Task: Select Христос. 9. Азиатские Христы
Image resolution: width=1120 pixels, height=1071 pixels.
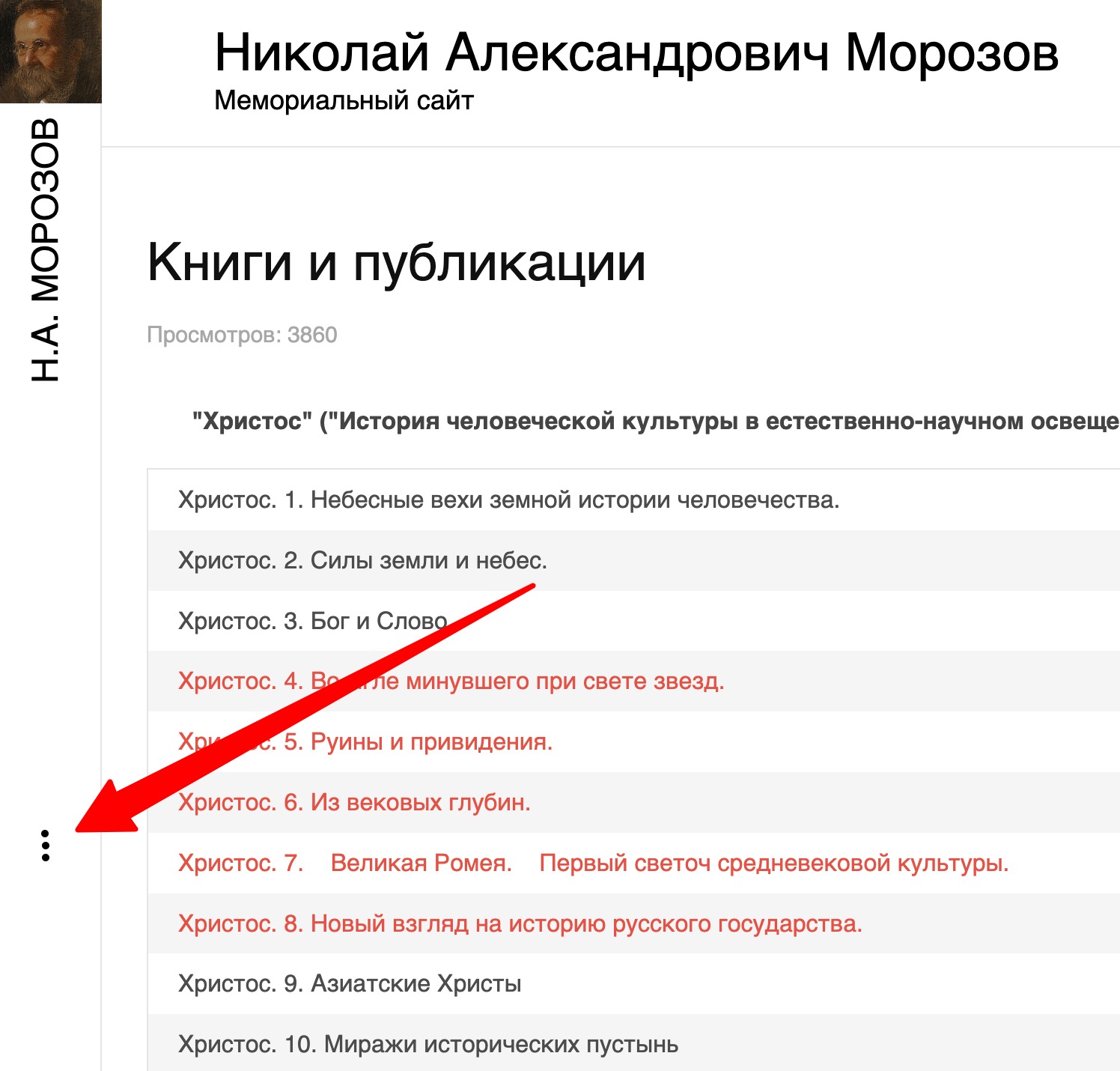Action: [350, 984]
